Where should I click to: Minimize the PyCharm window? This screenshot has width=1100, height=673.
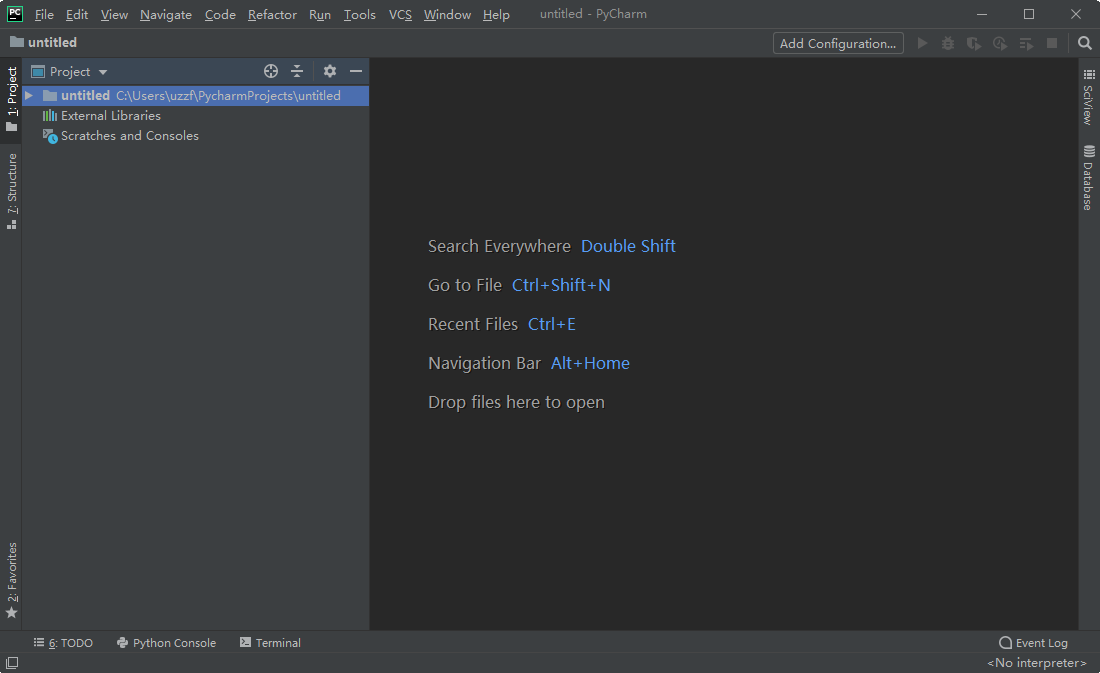click(982, 14)
